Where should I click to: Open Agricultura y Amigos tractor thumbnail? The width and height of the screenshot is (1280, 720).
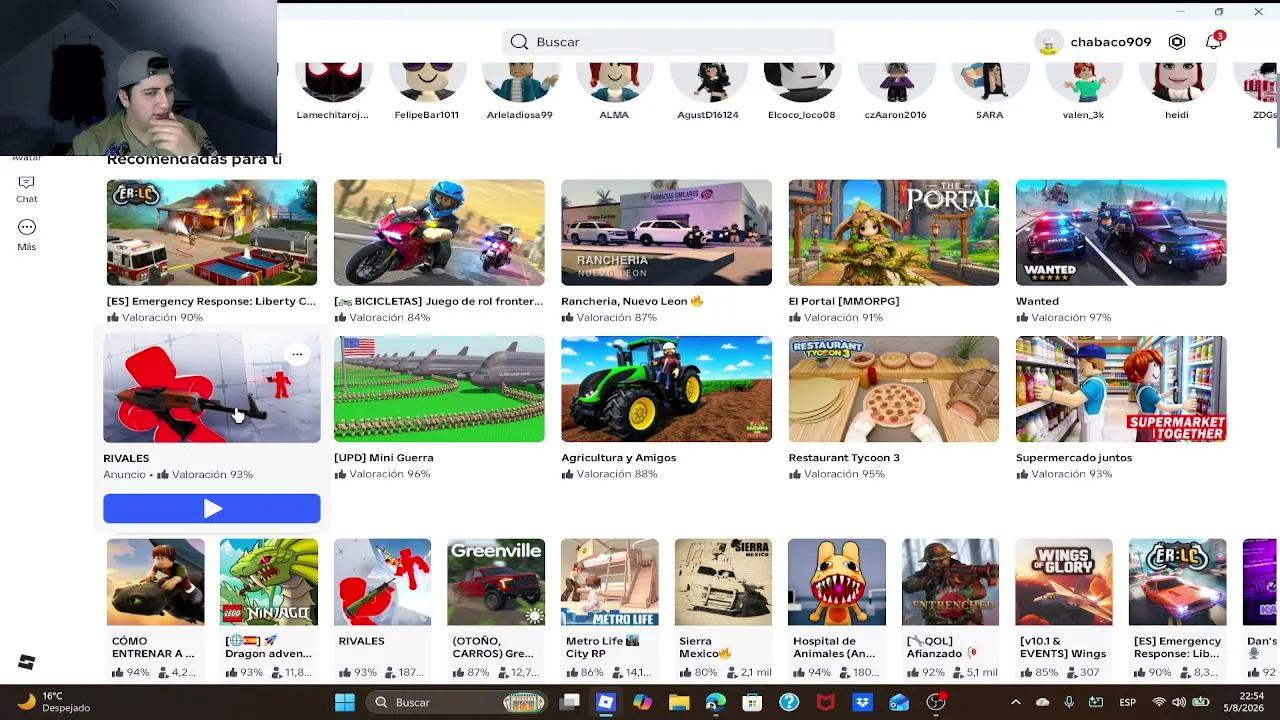(666, 389)
